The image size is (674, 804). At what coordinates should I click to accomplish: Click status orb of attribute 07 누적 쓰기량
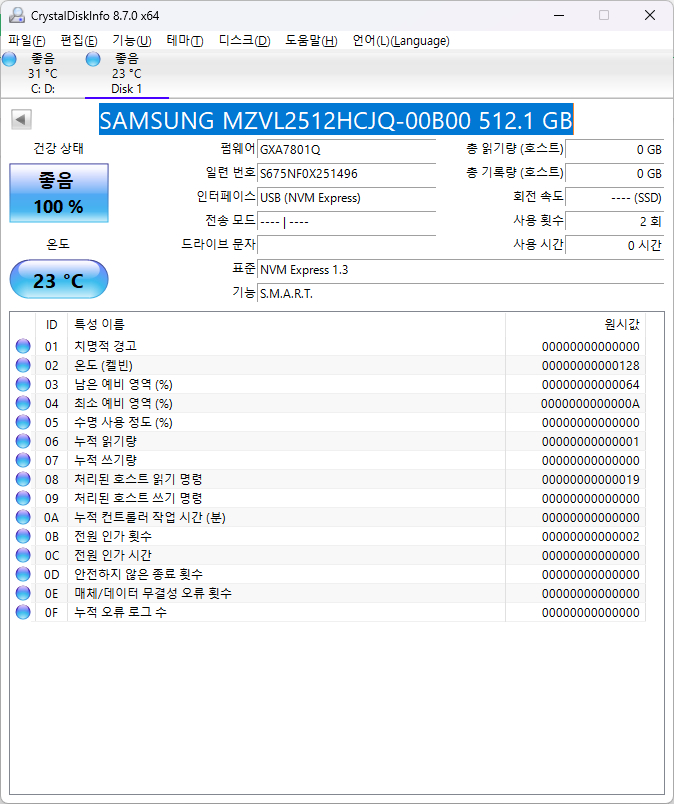(x=23, y=460)
